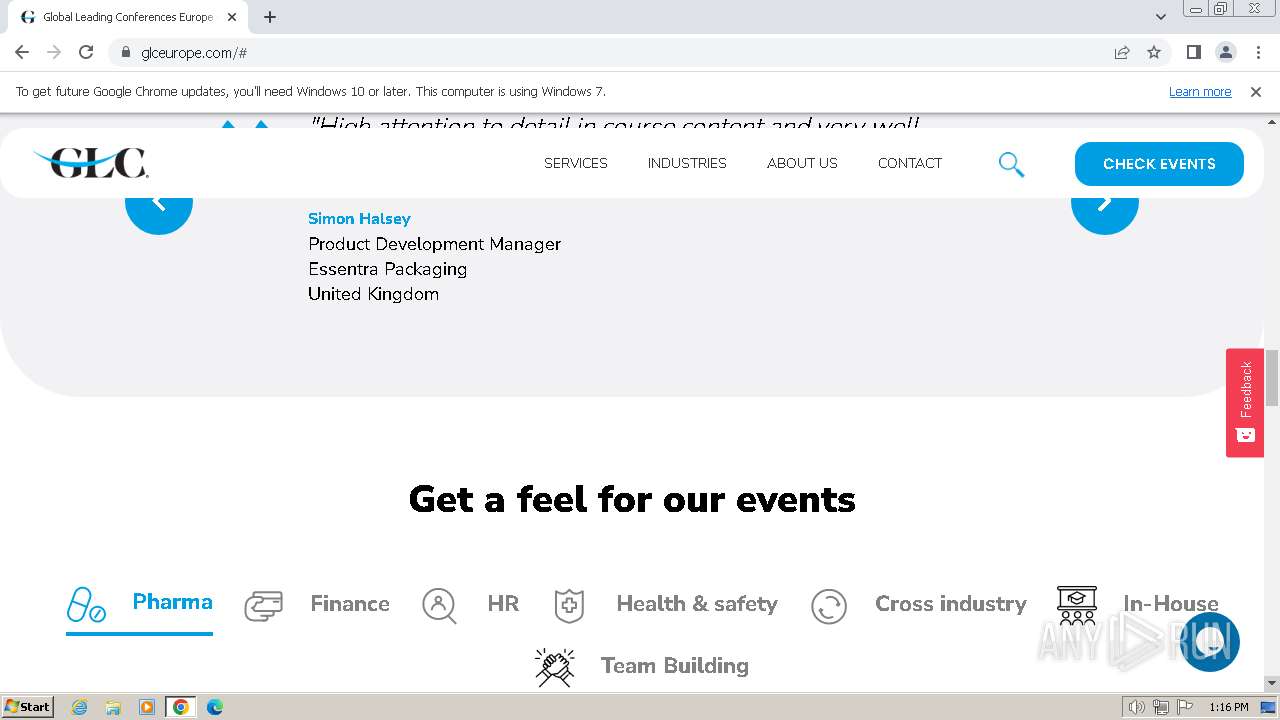Toggle the browser side panel
The height and width of the screenshot is (720, 1280).
(1194, 52)
